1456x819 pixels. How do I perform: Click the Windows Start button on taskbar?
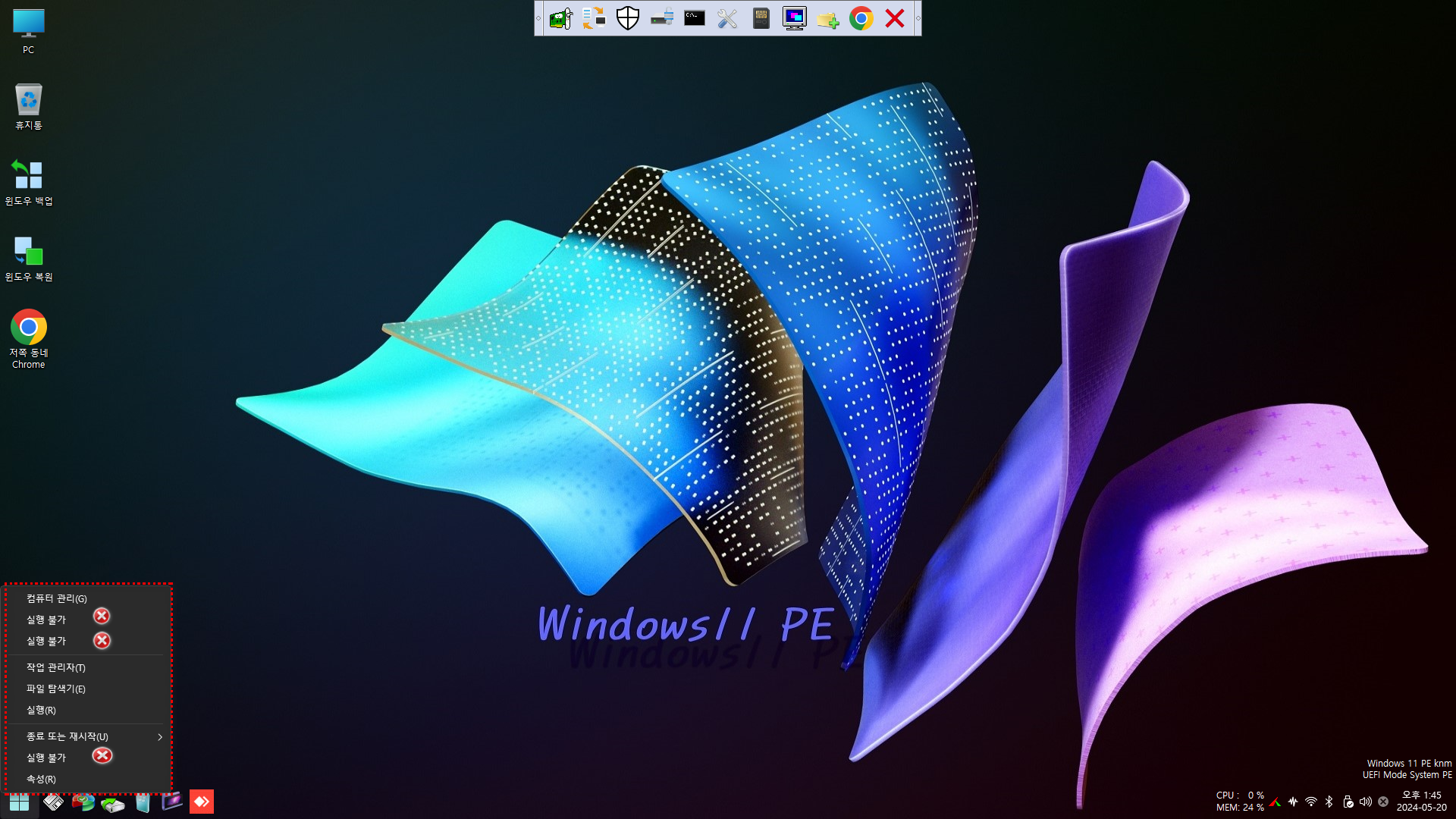coord(19,802)
